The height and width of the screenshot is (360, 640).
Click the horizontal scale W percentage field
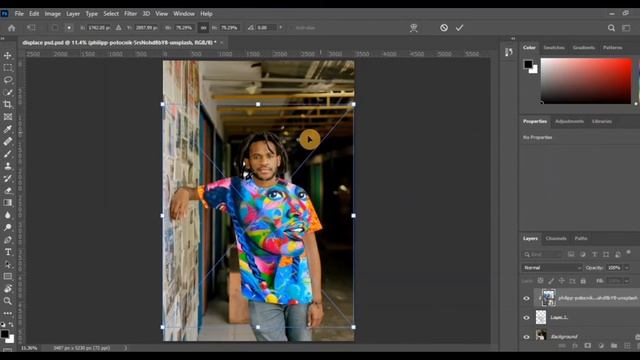[x=184, y=28]
